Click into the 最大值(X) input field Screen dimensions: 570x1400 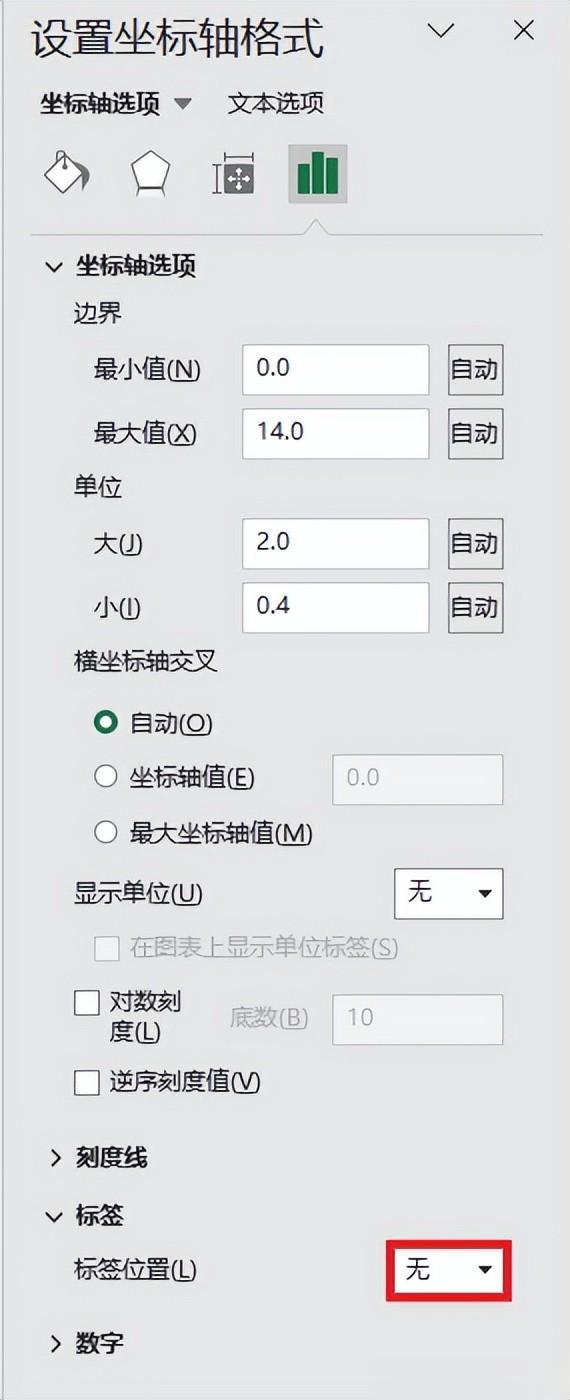click(336, 433)
